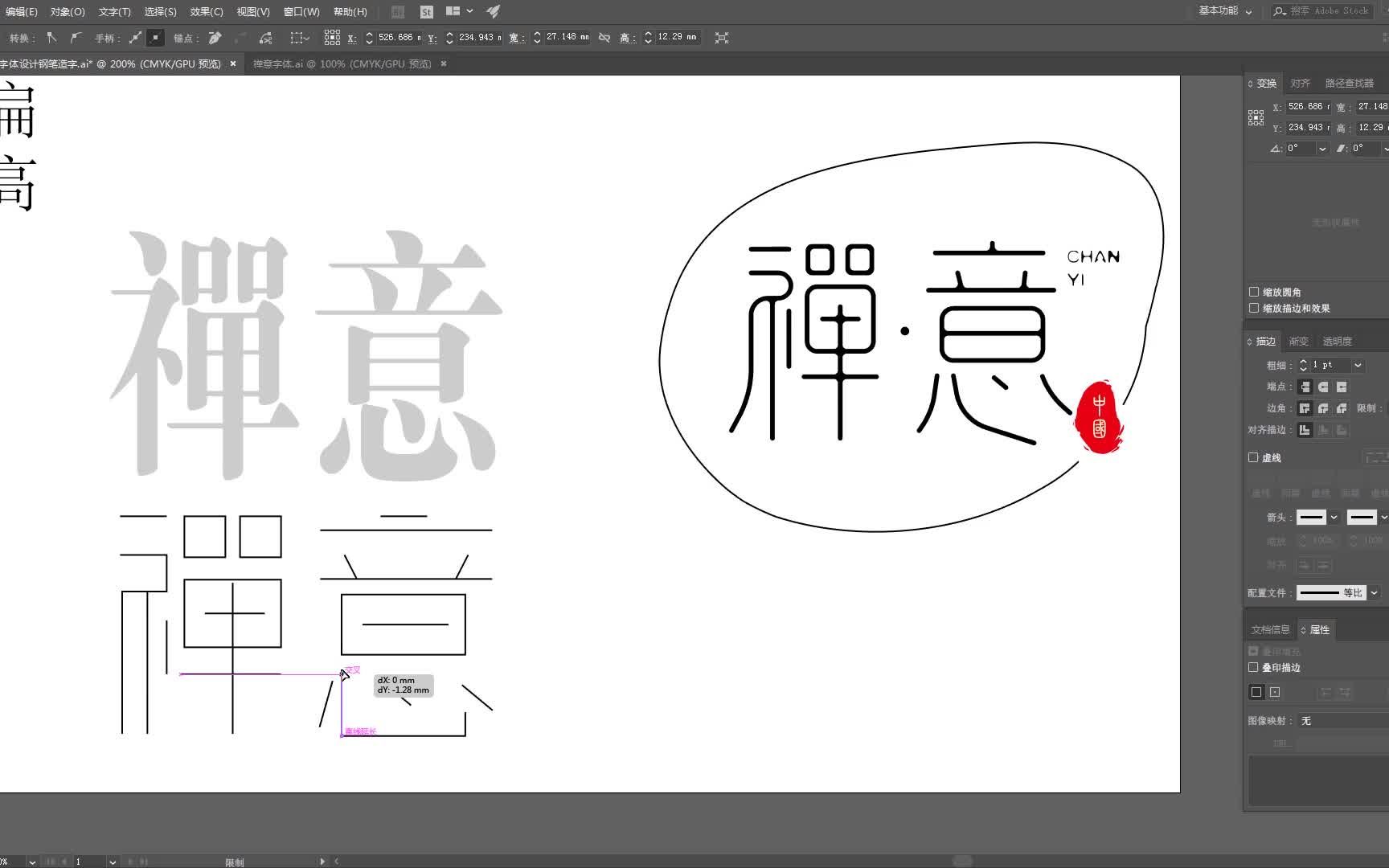Open the Adobe Stock St icon
Viewport: 1389px width, 868px height.
pyautogui.click(x=427, y=12)
